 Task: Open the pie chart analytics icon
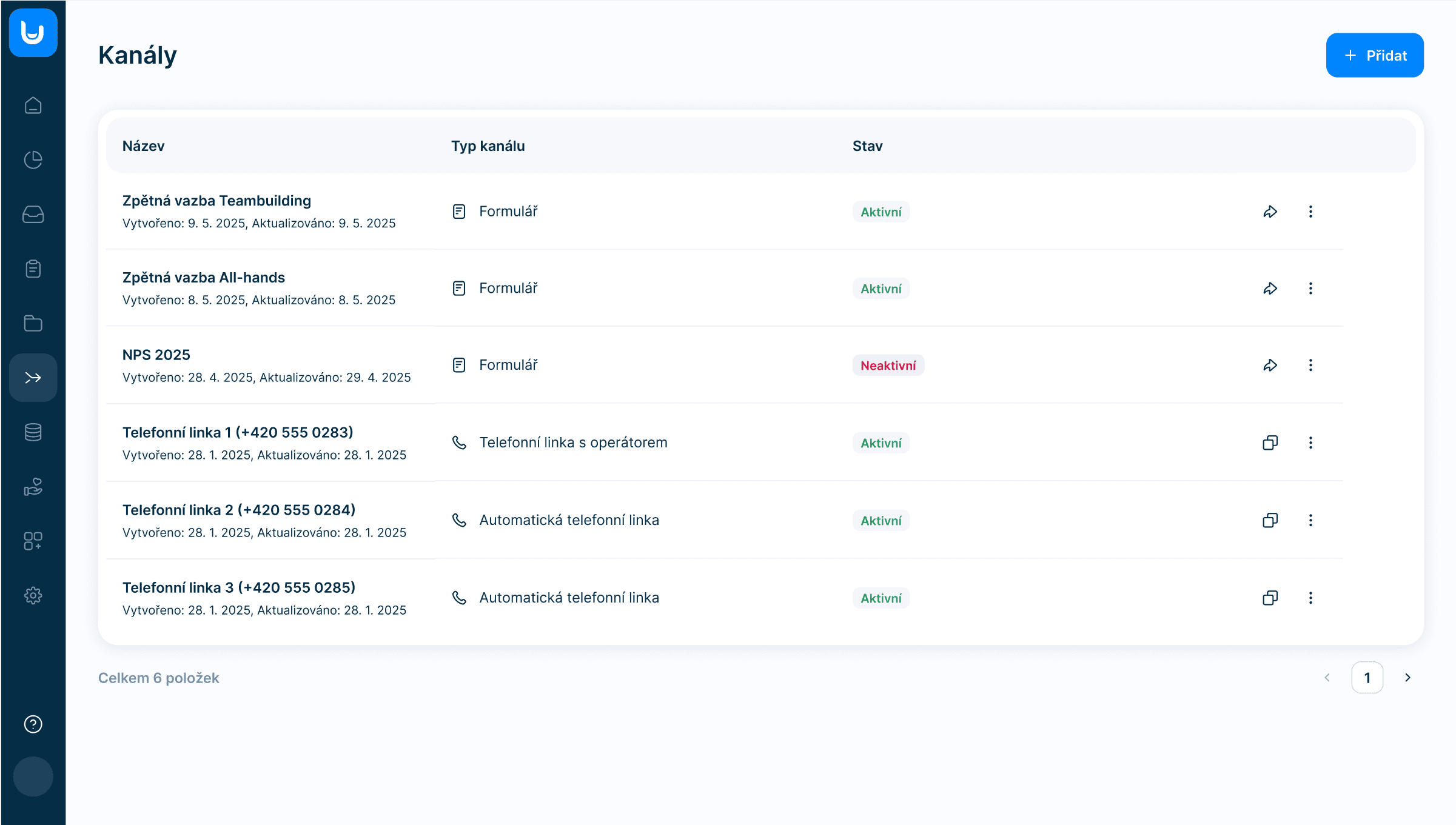click(x=33, y=160)
